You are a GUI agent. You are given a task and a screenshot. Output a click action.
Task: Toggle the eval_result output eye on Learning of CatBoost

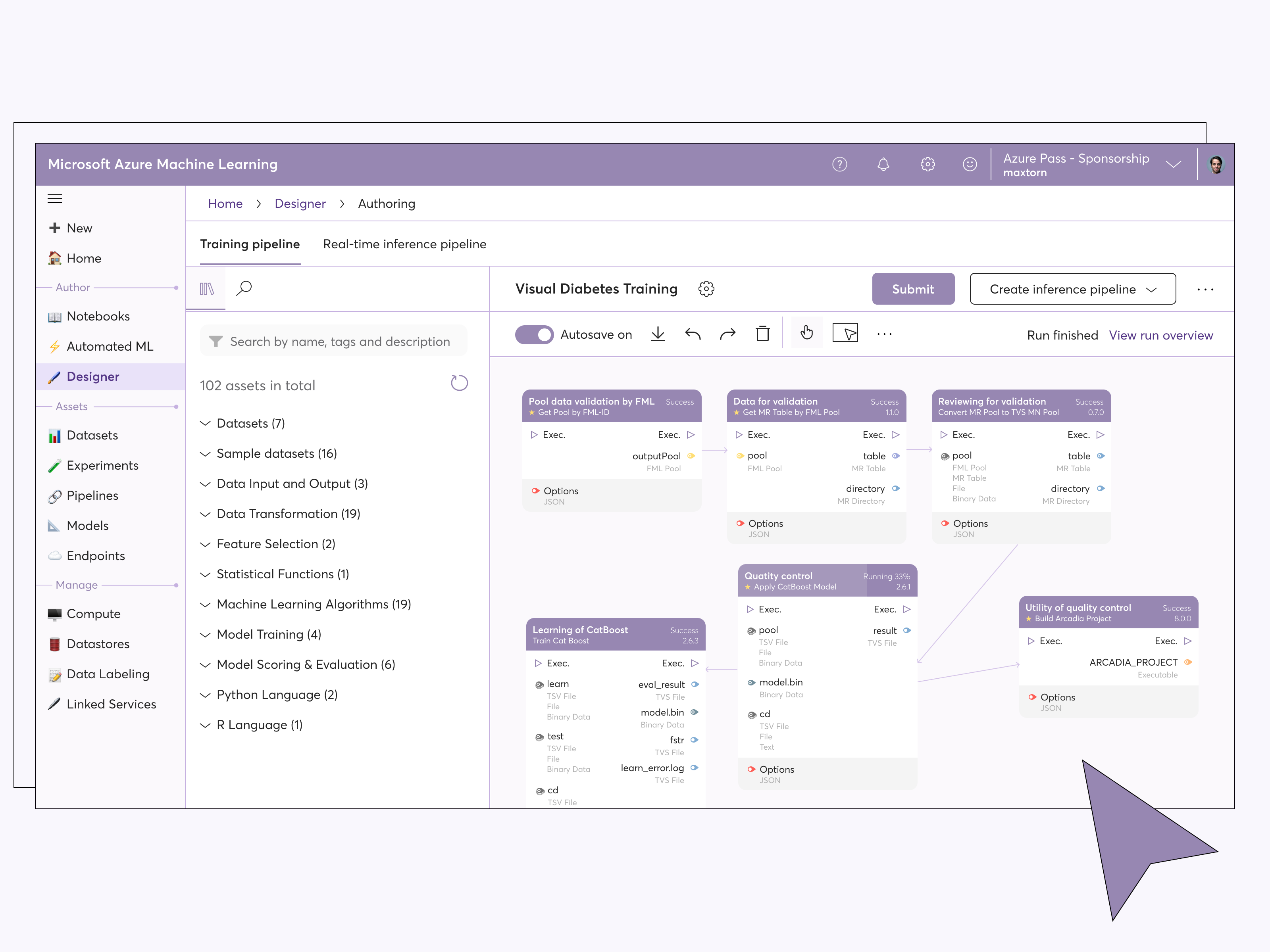pyautogui.click(x=695, y=685)
